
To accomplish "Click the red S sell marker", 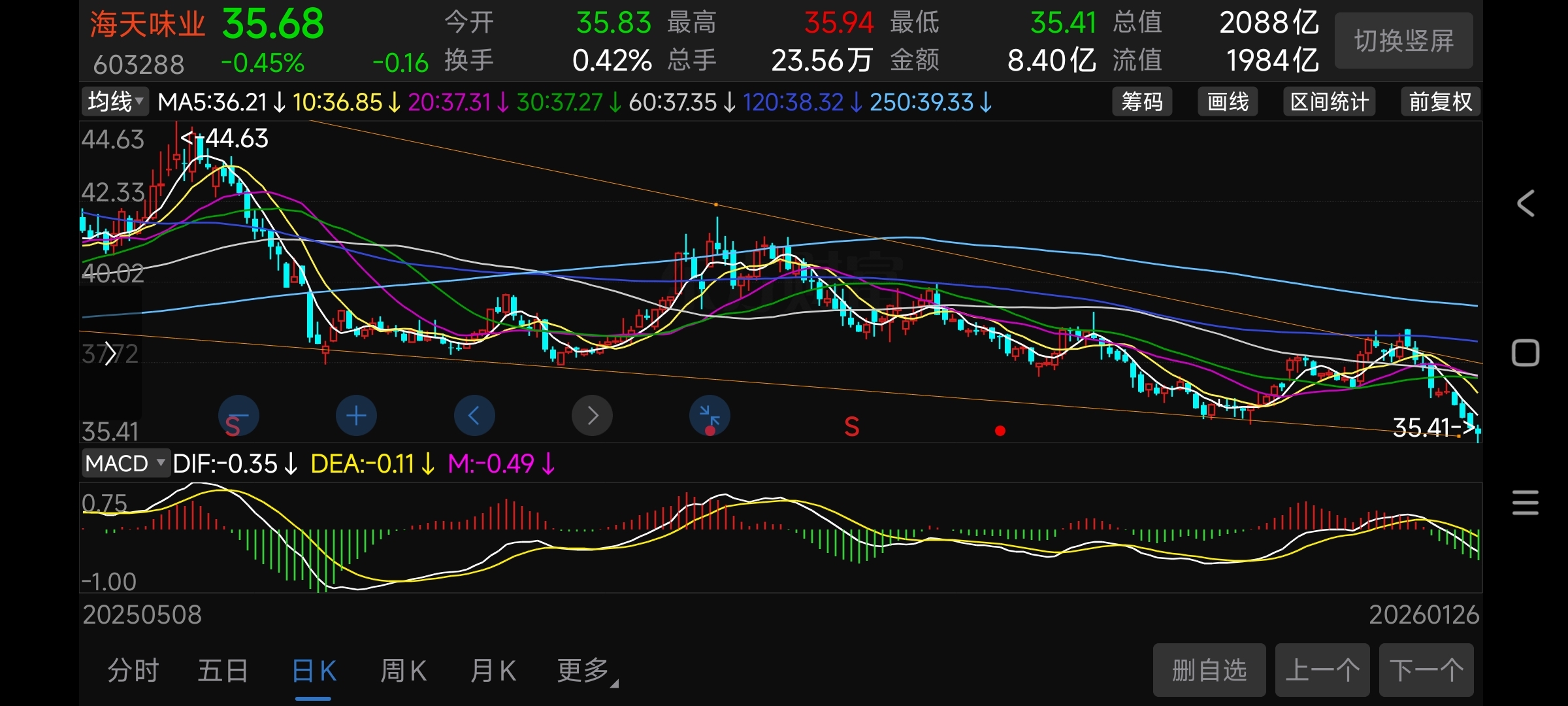I will click(x=851, y=427).
